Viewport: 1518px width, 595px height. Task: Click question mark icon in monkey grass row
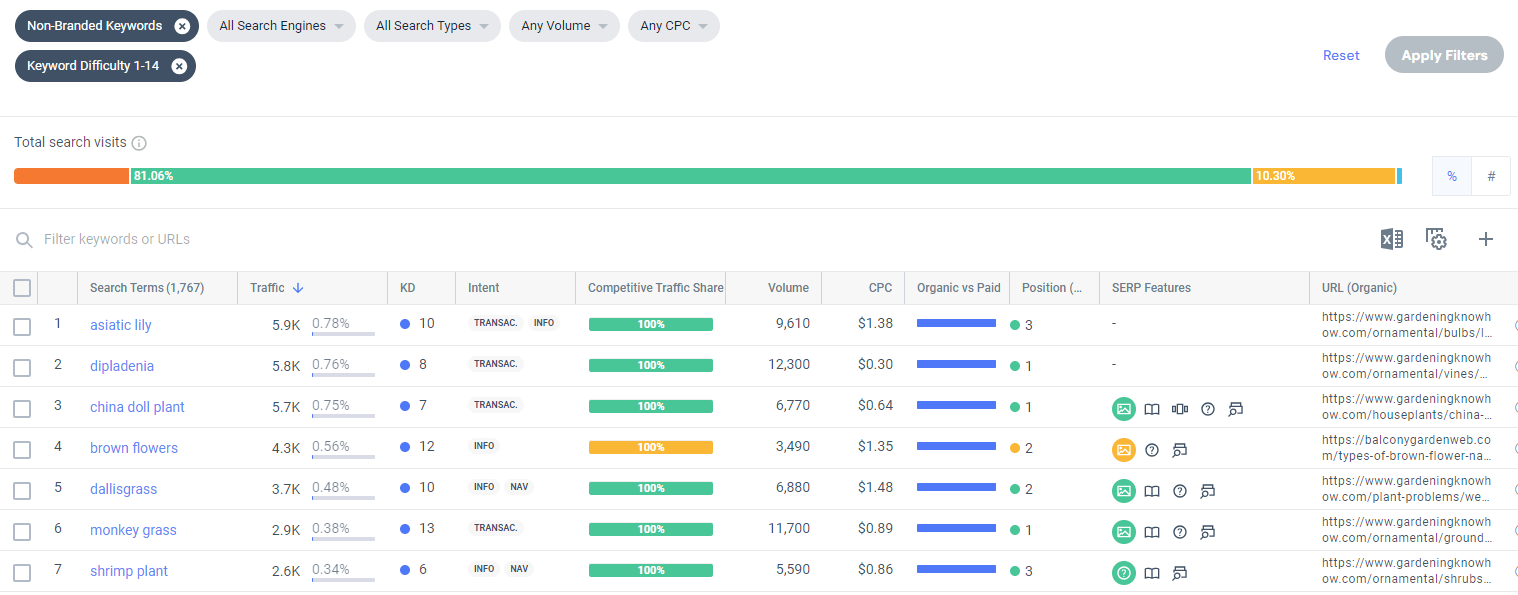point(1180,532)
